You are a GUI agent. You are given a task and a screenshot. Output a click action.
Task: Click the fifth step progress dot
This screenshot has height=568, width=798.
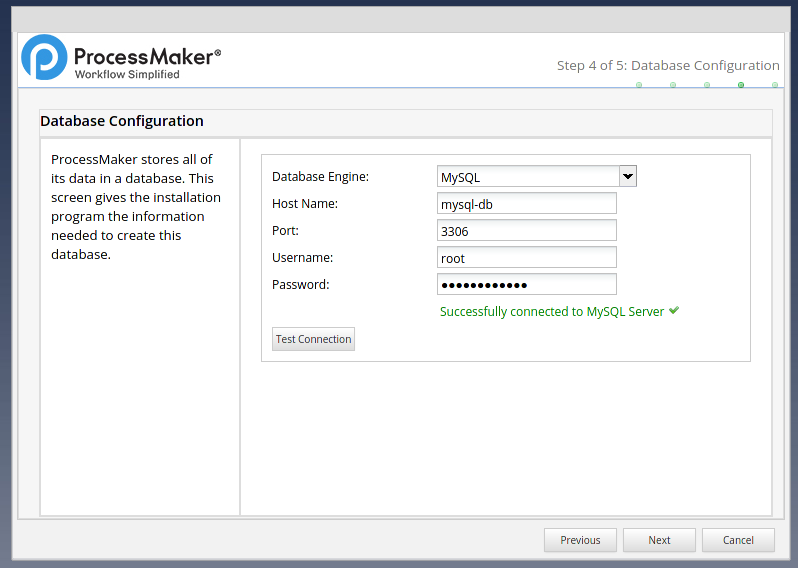[x=775, y=85]
